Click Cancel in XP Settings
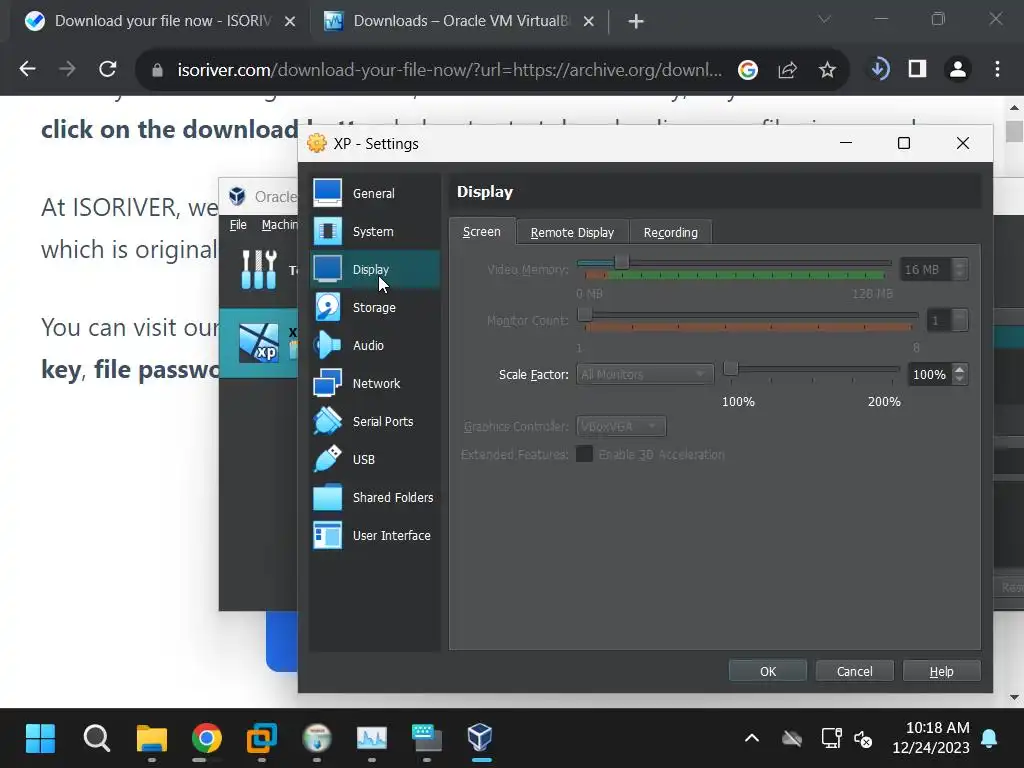 (854, 671)
